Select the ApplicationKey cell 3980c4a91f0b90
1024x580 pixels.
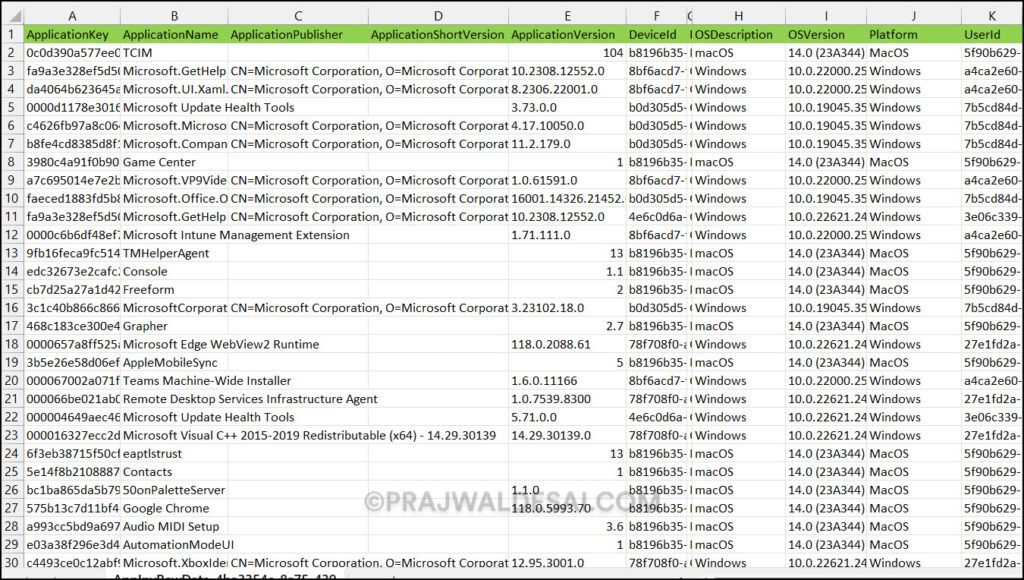[x=72, y=162]
